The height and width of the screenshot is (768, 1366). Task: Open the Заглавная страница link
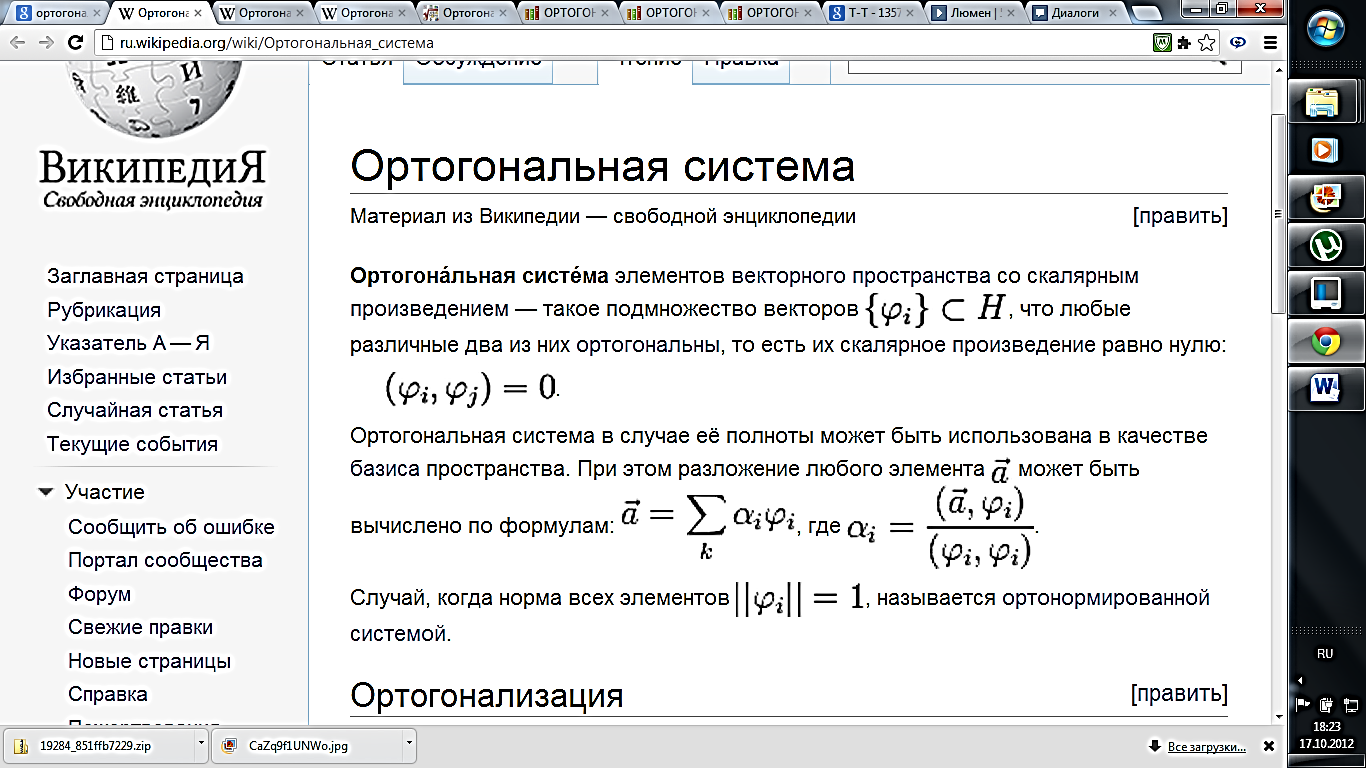click(146, 276)
